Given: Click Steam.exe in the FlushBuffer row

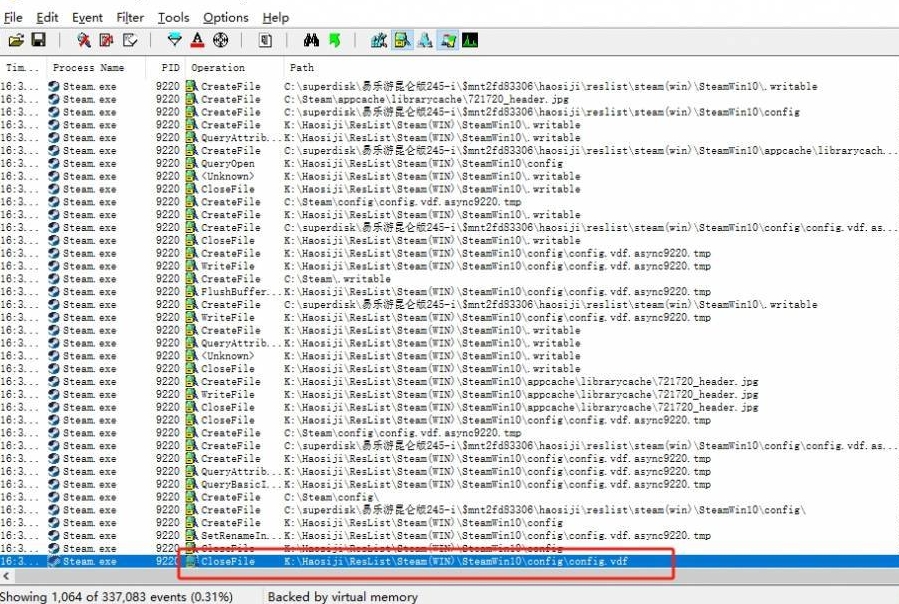Looking at the screenshot, I should click(89, 291).
